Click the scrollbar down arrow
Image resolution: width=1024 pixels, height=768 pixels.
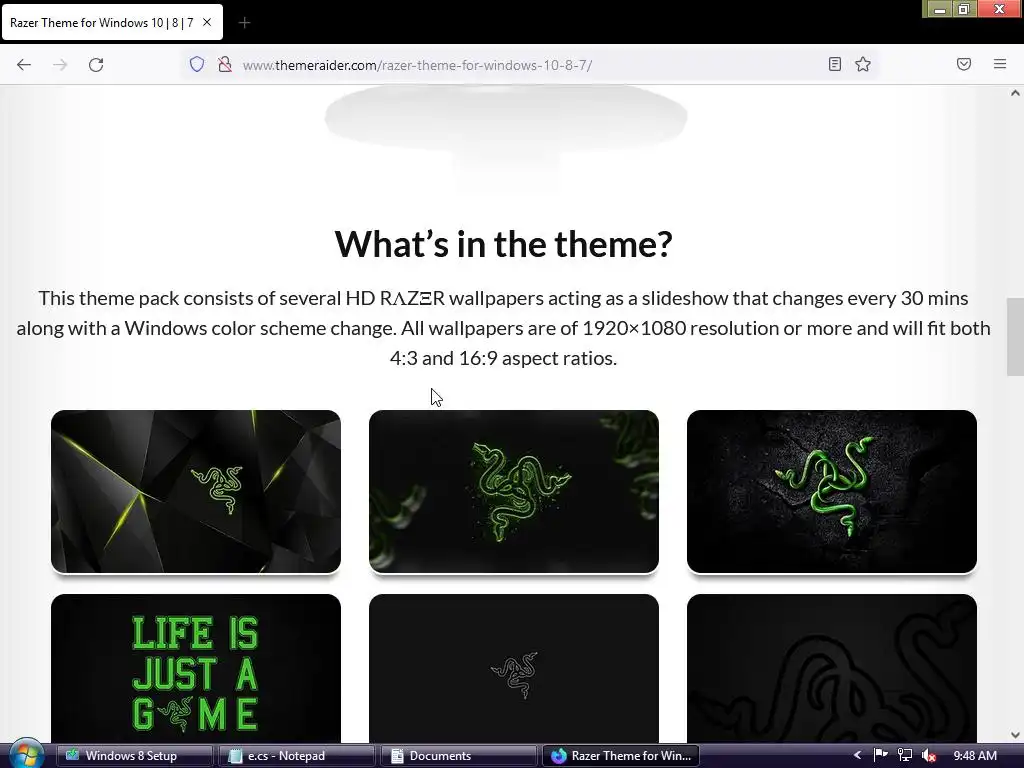(x=1015, y=735)
